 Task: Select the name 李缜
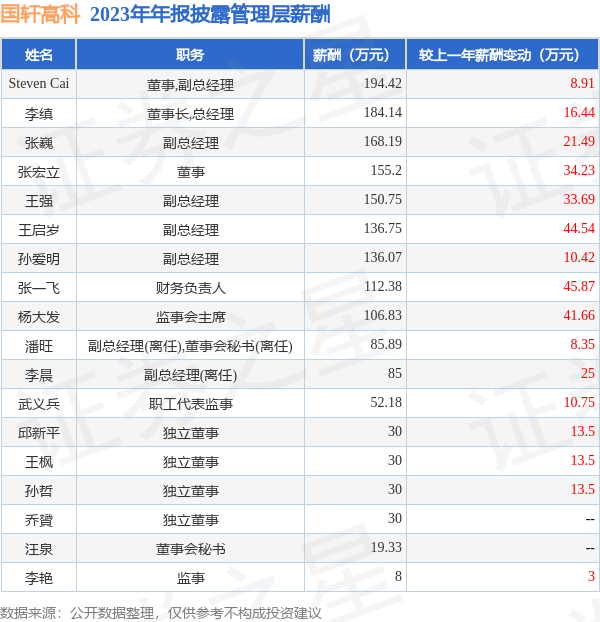tap(38, 114)
